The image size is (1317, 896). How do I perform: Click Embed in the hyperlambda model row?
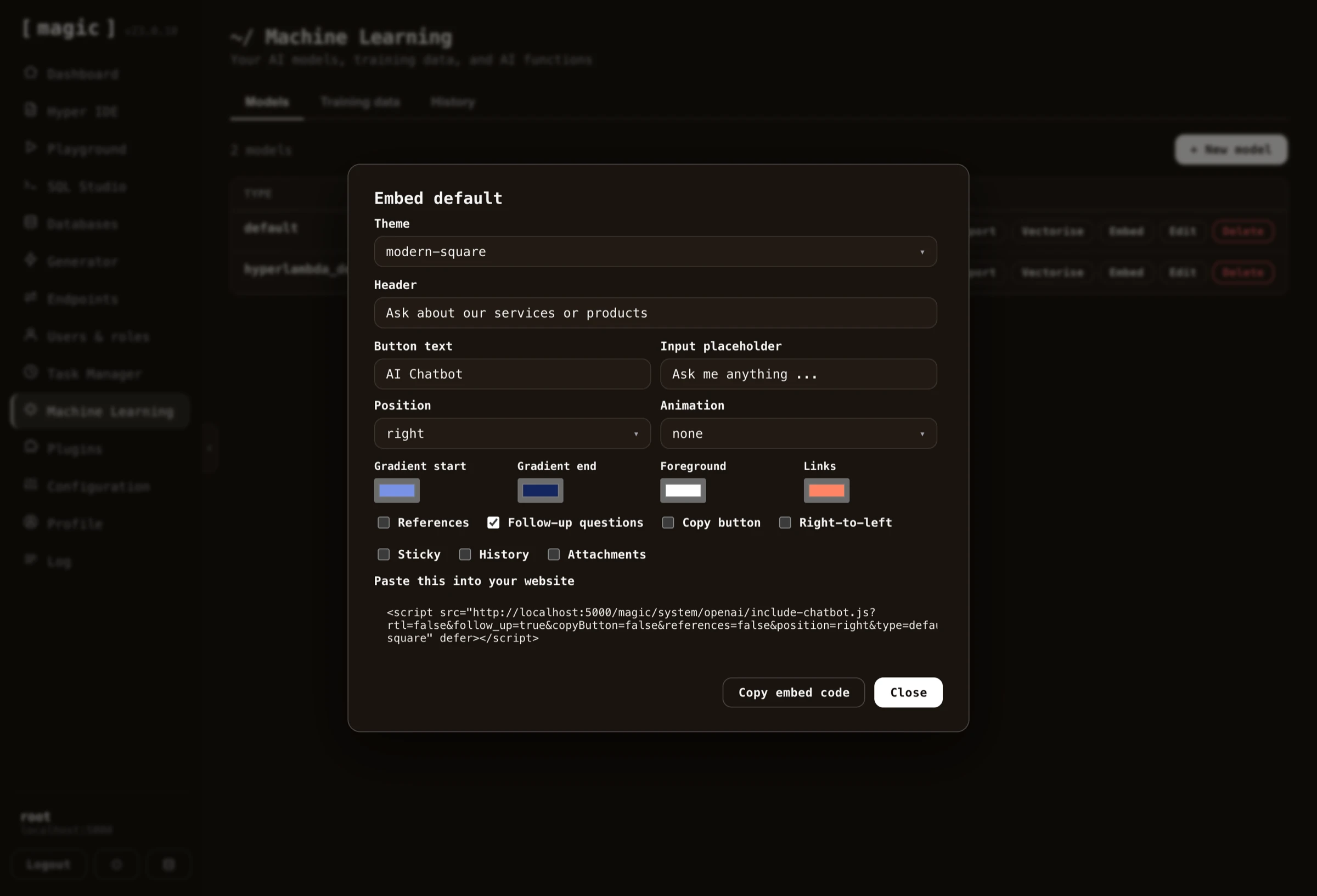pos(1126,273)
